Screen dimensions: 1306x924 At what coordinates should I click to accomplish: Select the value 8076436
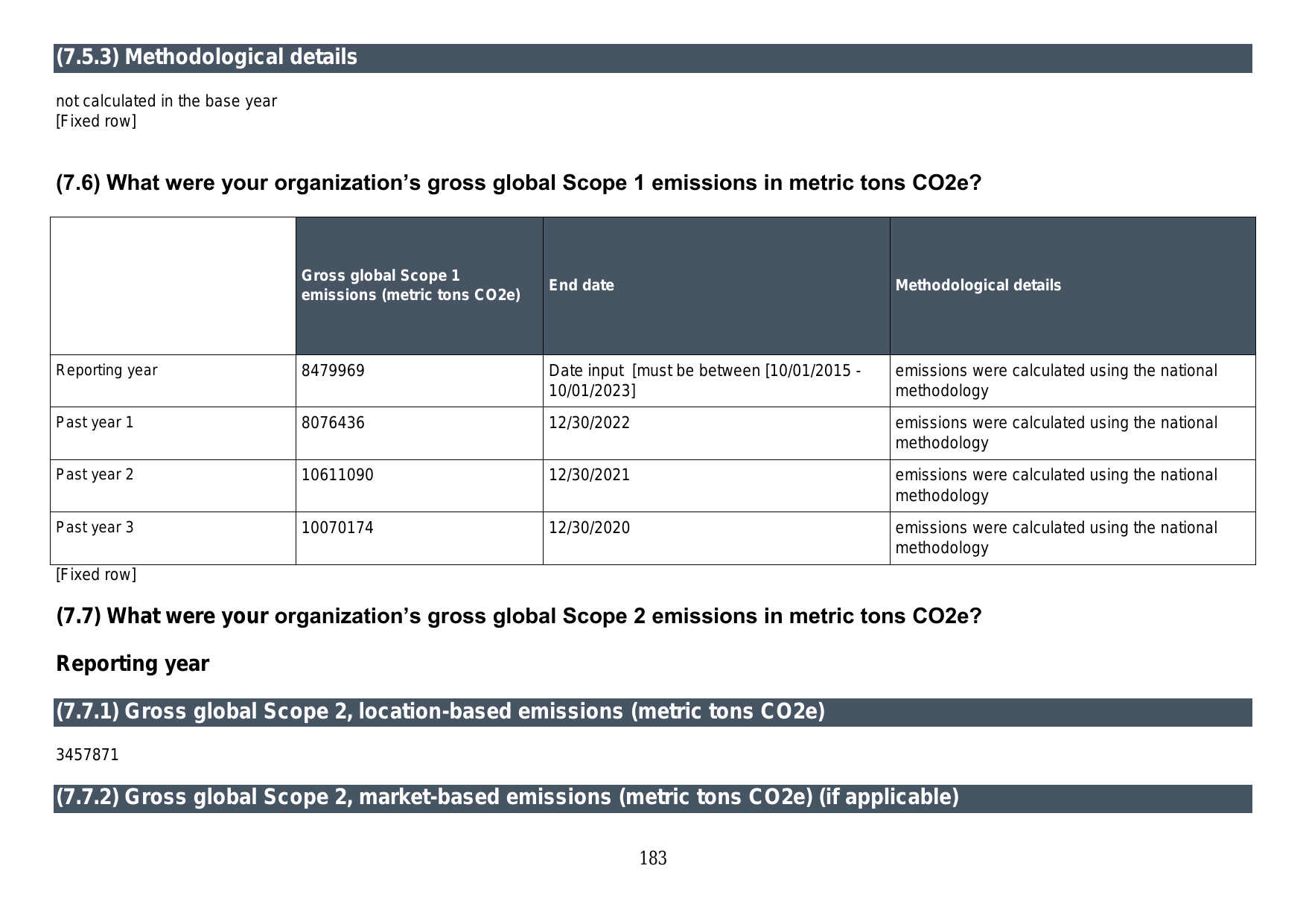click(x=333, y=423)
